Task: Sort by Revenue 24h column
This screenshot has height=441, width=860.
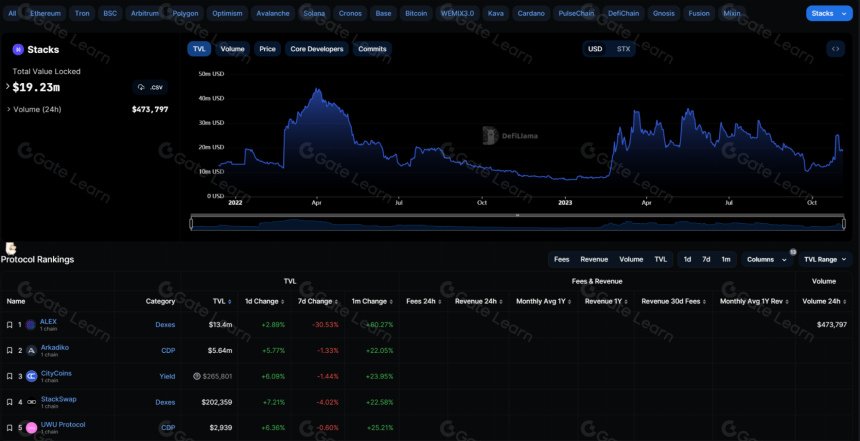Action: tap(478, 301)
